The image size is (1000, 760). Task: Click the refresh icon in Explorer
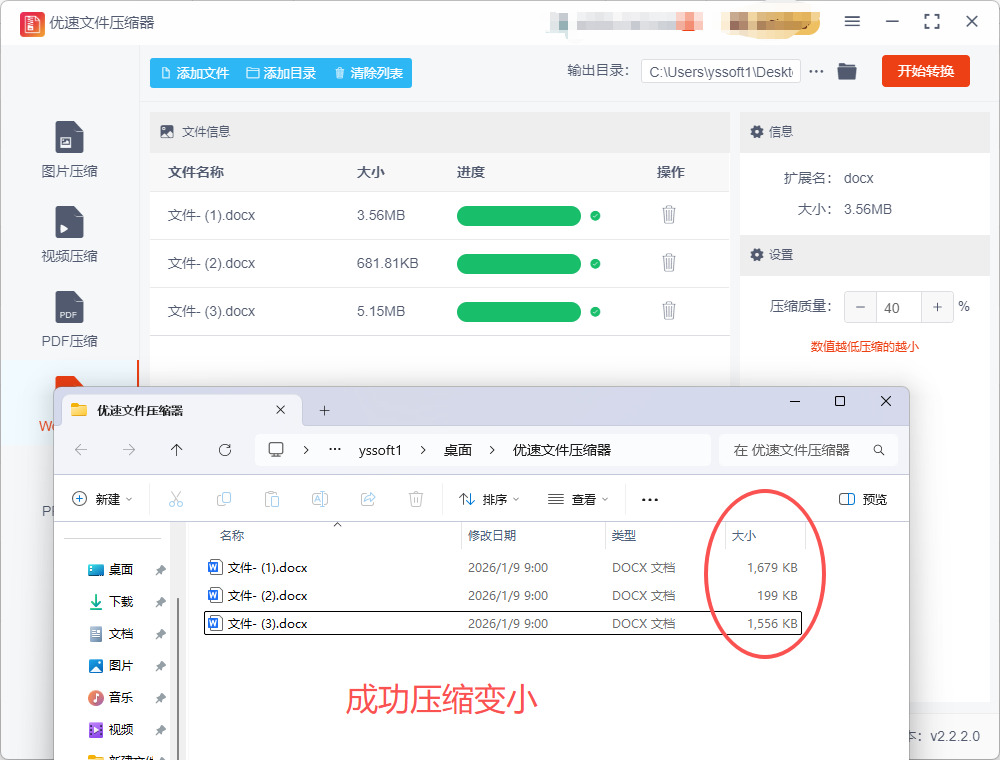point(225,450)
